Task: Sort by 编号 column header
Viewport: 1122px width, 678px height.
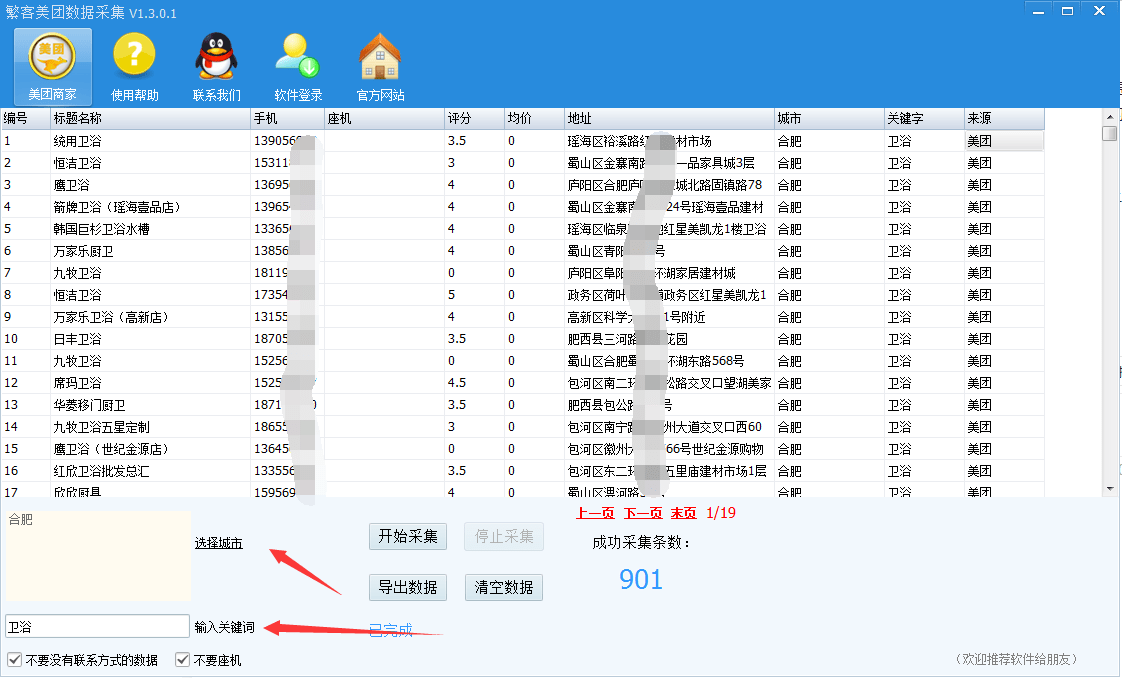Action: [x=26, y=119]
